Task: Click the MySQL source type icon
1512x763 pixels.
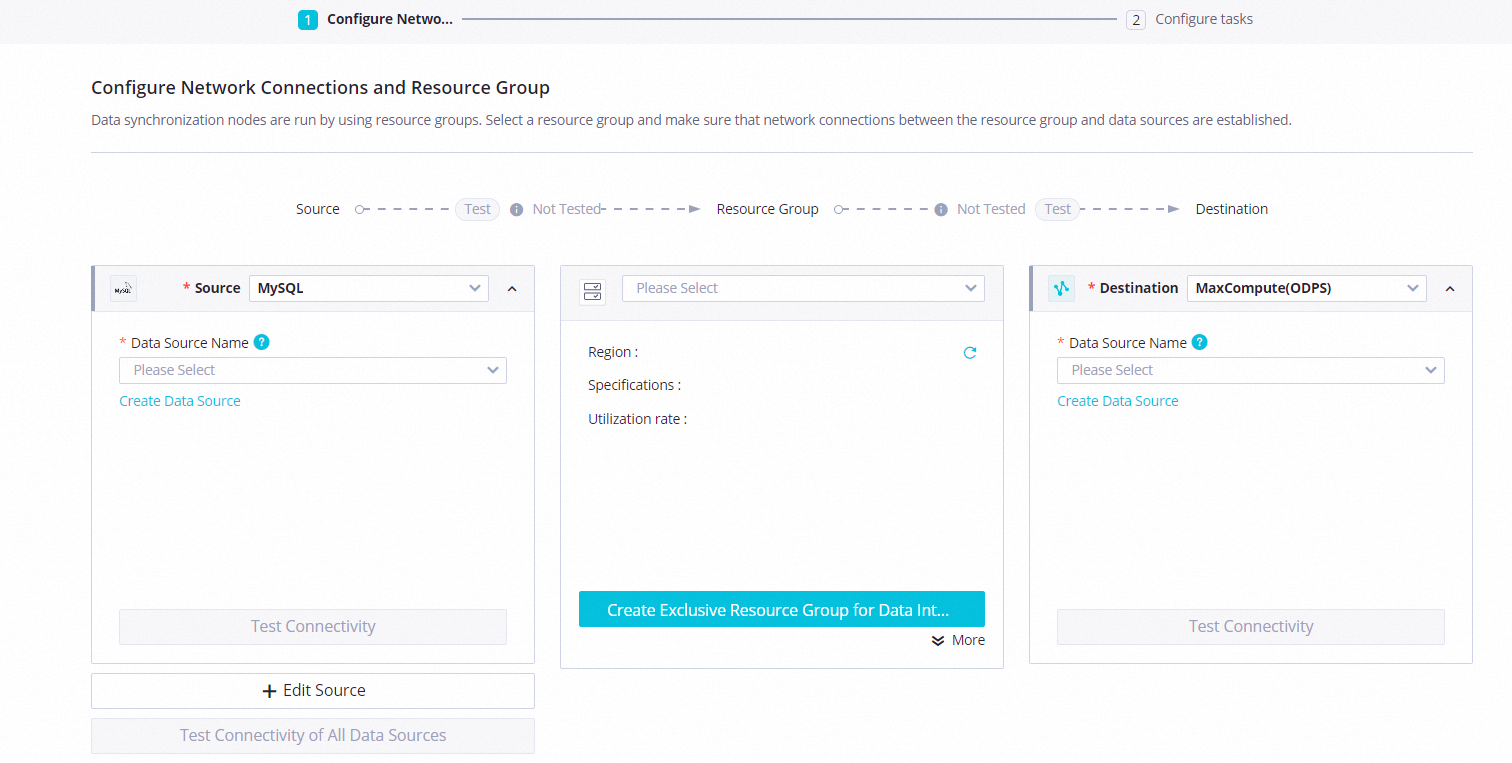Action: pos(123,289)
